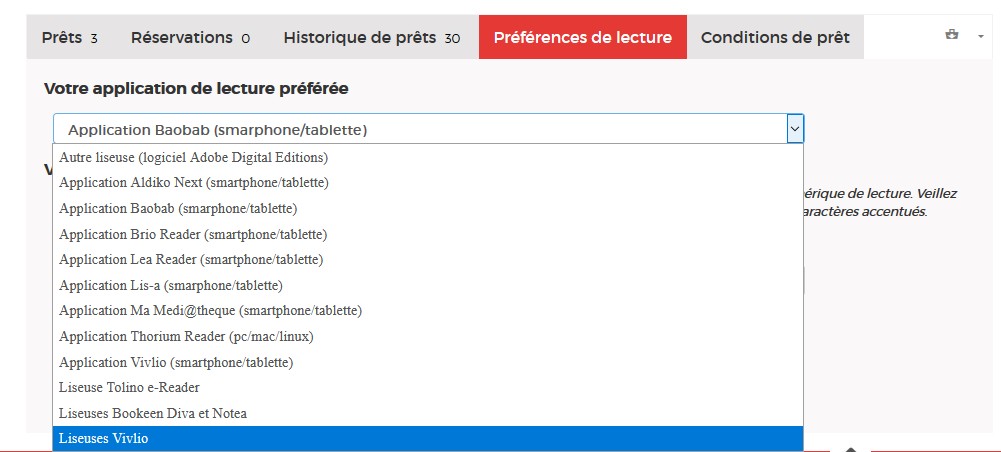This screenshot has width=1001, height=452.
Task: Open the Historique de prêts tab
Action: 371,38
